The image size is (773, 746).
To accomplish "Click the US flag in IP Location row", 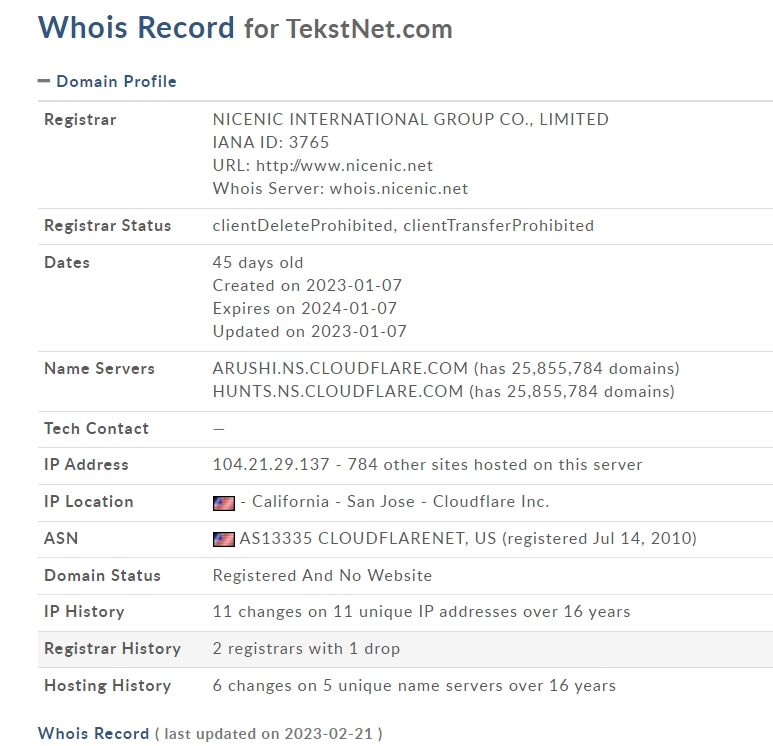I will 224,503.
